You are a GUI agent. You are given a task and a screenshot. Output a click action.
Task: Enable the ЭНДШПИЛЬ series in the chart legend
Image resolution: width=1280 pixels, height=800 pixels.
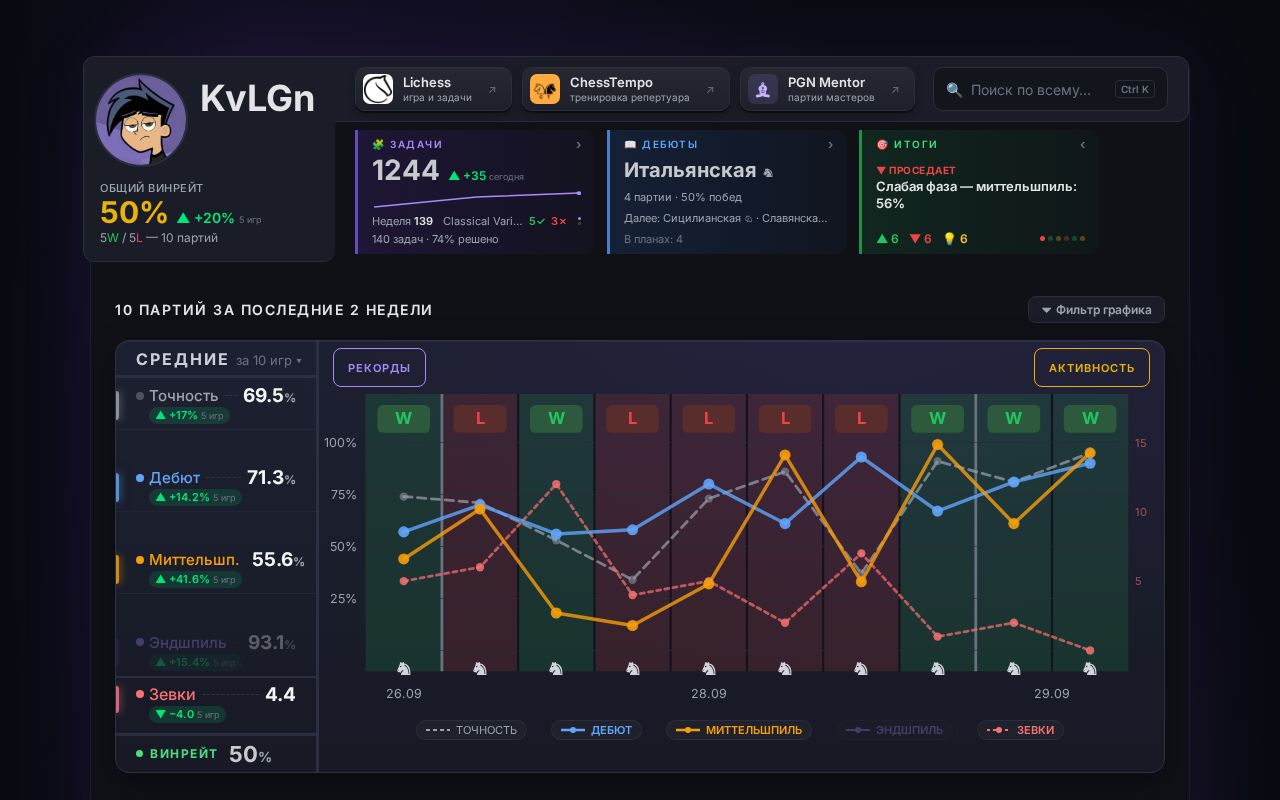(894, 730)
